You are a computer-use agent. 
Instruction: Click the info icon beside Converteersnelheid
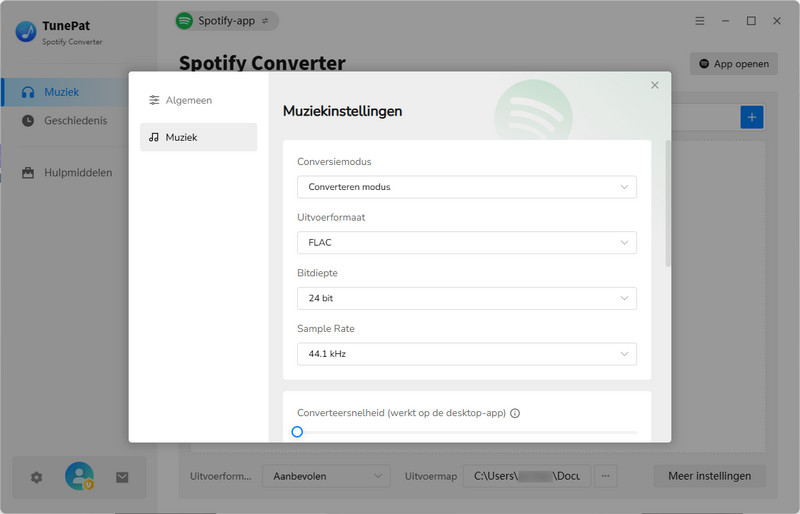tap(515, 413)
